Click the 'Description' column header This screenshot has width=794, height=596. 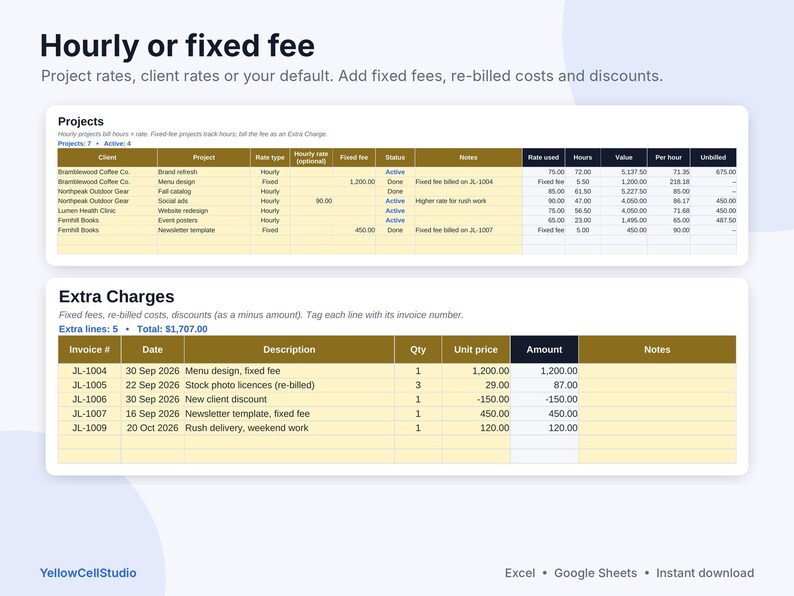(289, 349)
